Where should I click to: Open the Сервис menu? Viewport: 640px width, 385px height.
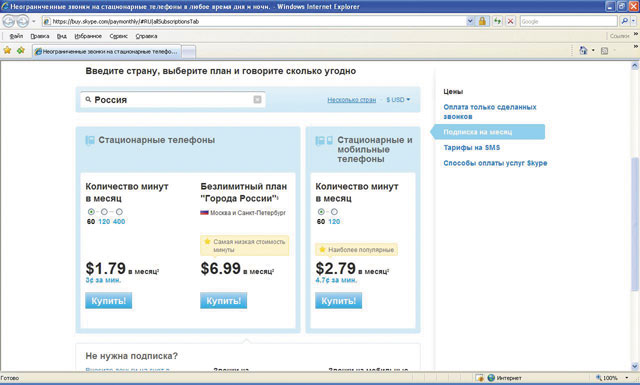tap(118, 36)
